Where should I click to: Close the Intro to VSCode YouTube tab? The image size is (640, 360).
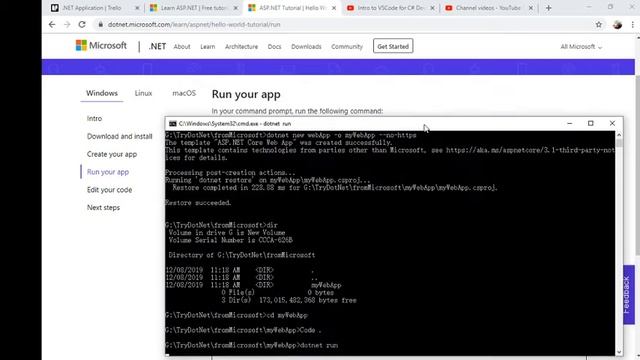[432, 8]
